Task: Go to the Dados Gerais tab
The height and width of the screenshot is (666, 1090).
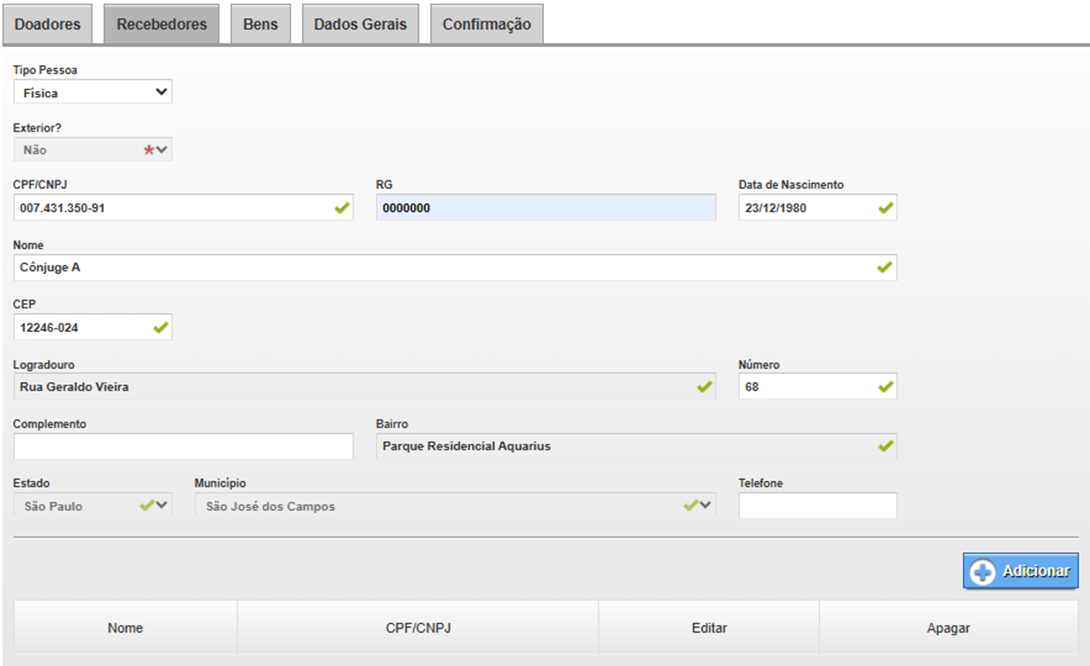Action: (x=360, y=24)
